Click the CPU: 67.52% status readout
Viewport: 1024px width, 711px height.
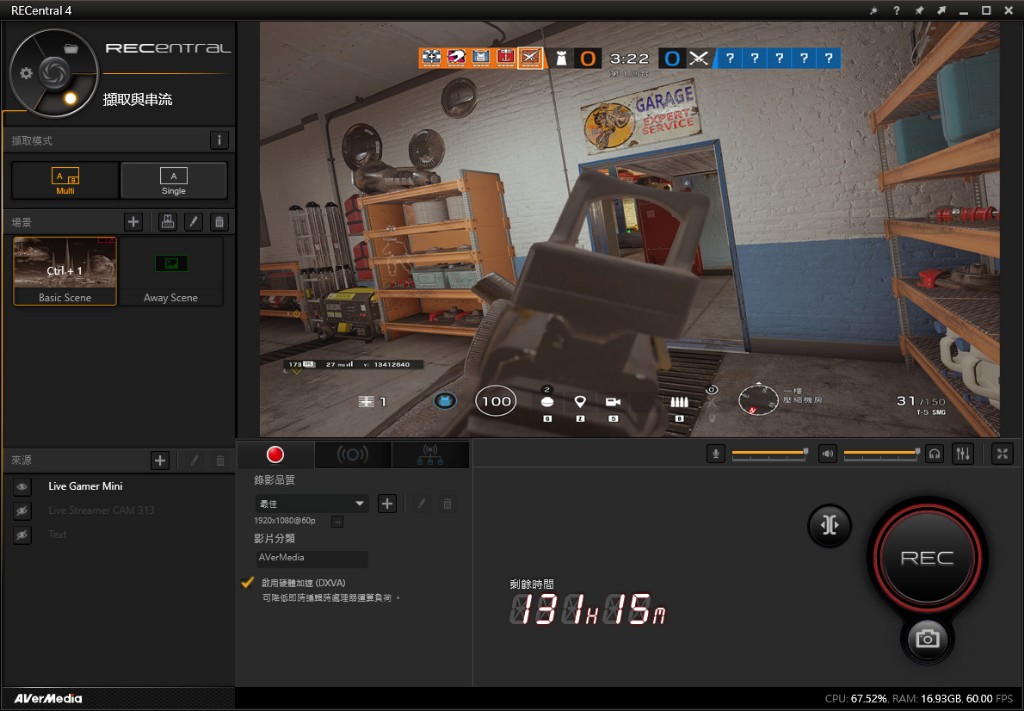856,699
